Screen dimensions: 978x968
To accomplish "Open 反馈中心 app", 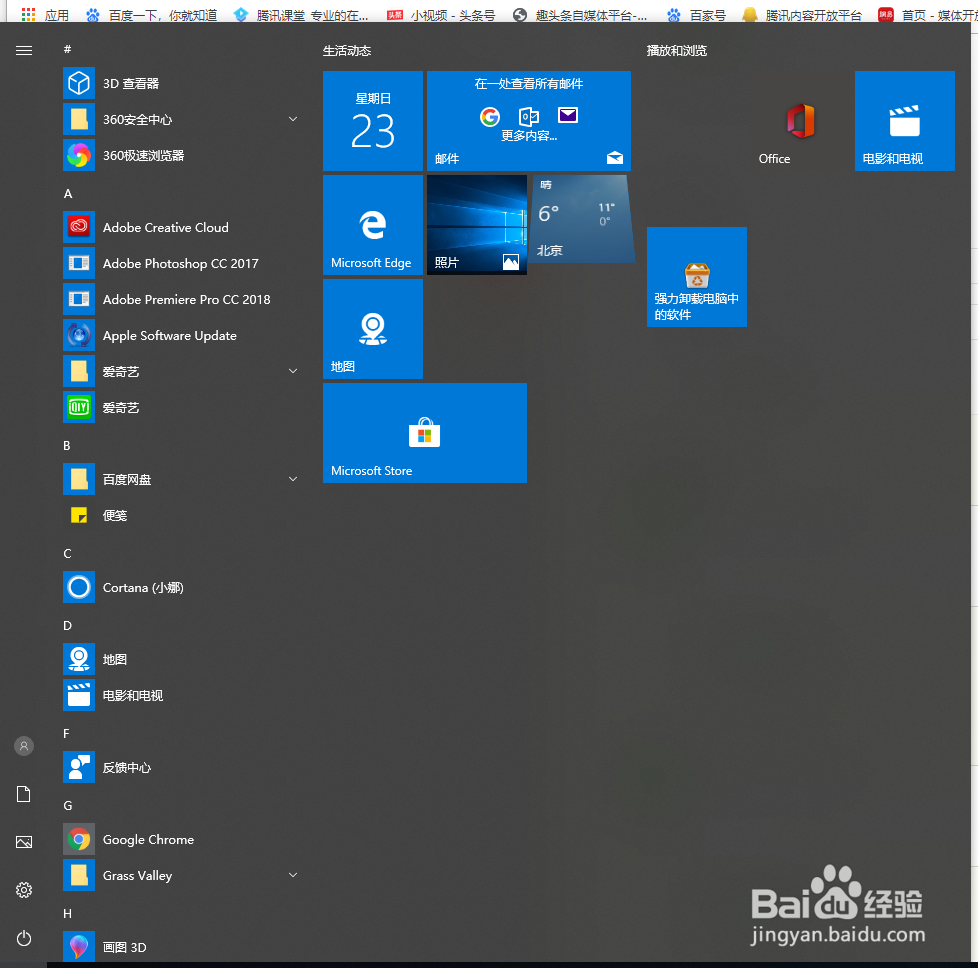I will [x=181, y=767].
